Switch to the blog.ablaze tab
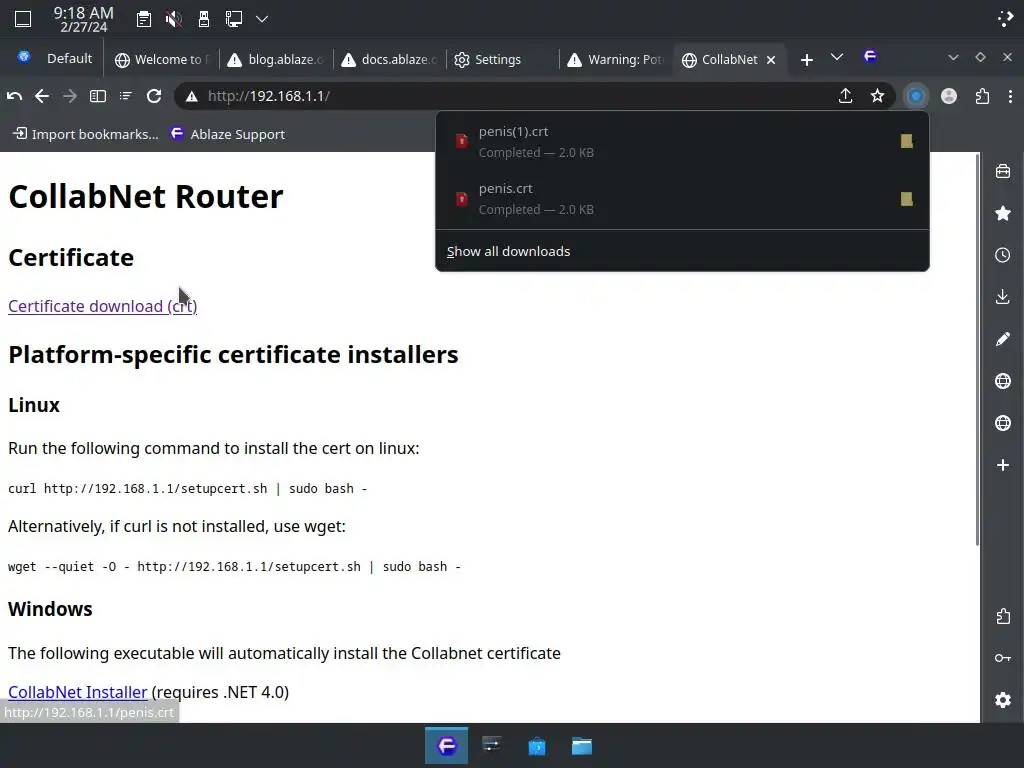Image resolution: width=1024 pixels, height=768 pixels. coord(276,59)
